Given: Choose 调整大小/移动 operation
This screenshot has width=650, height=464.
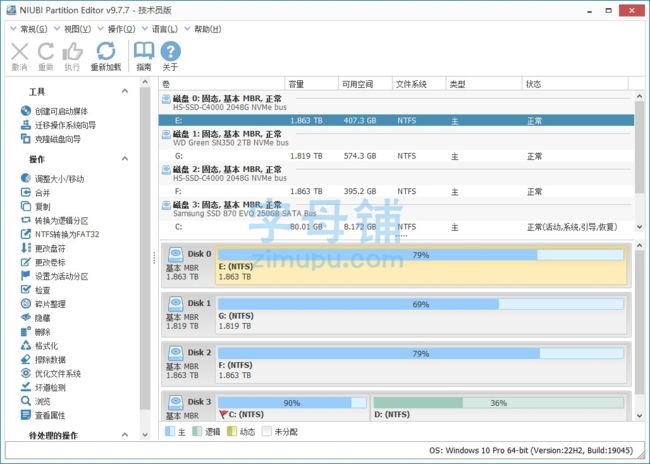Looking at the screenshot, I should pos(52,179).
